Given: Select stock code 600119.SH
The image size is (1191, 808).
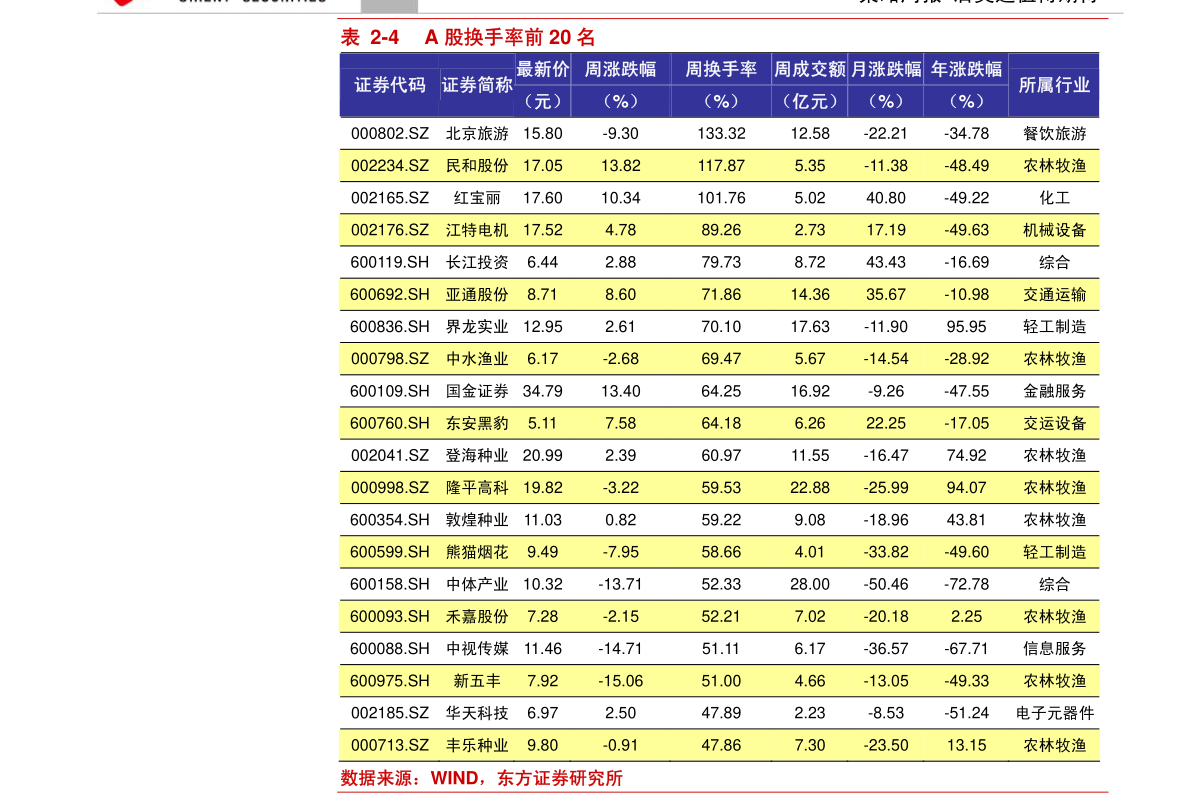Looking at the screenshot, I should tap(390, 262).
